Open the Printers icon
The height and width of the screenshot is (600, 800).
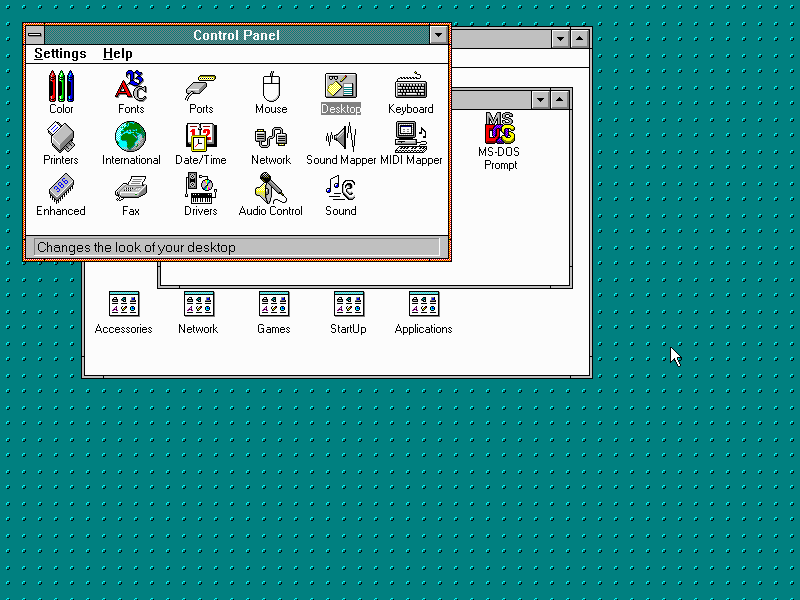coord(61,137)
